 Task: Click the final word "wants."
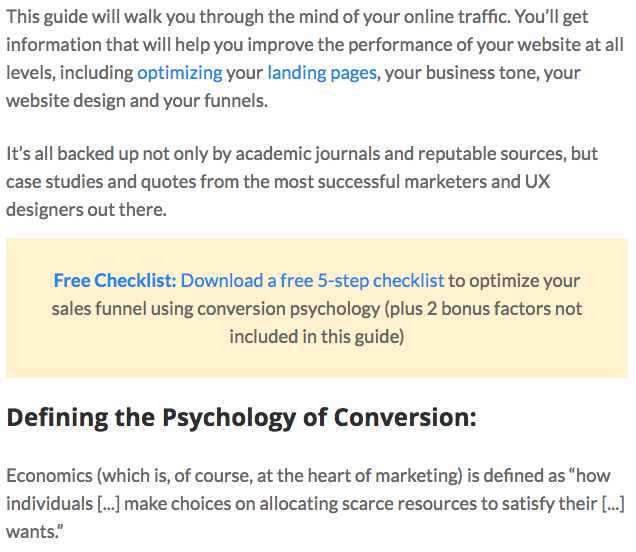[35, 532]
